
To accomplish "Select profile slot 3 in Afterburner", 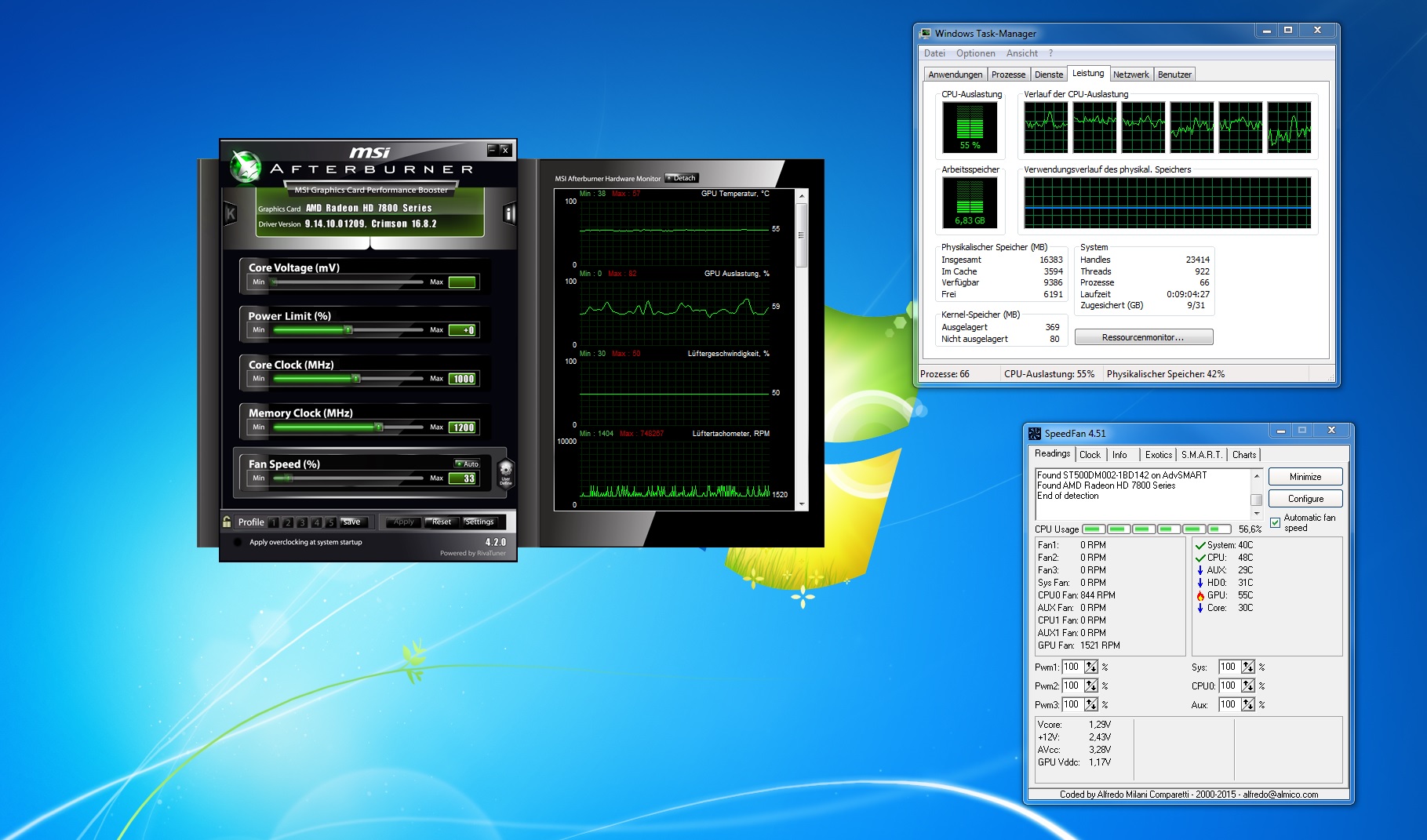I will 302,522.
